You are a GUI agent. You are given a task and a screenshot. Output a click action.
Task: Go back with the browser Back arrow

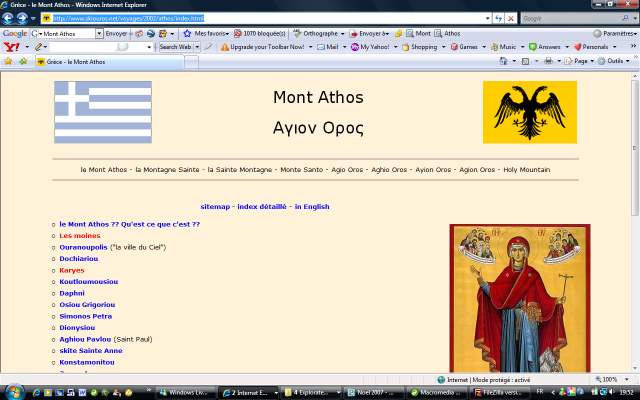point(8,18)
